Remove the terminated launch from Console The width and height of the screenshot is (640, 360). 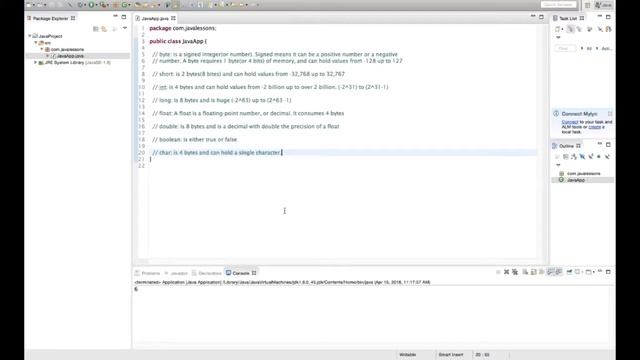pos(507,272)
